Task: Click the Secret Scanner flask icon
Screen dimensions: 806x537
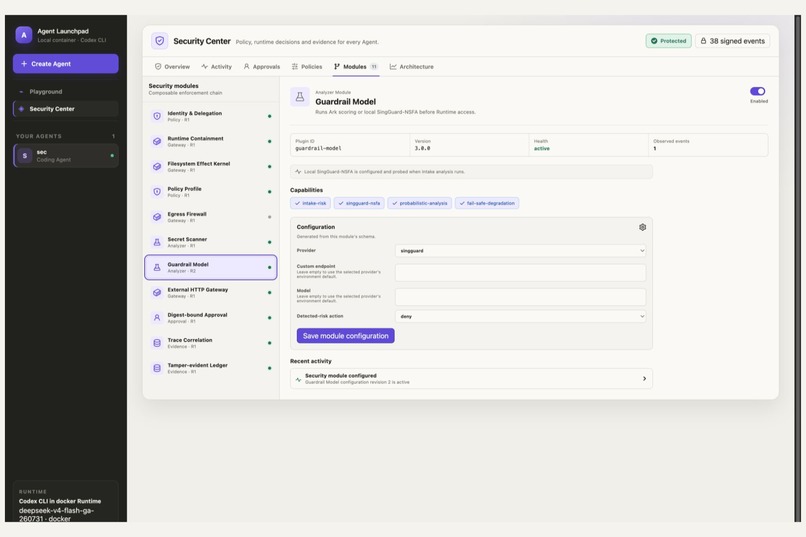Action: tap(157, 242)
